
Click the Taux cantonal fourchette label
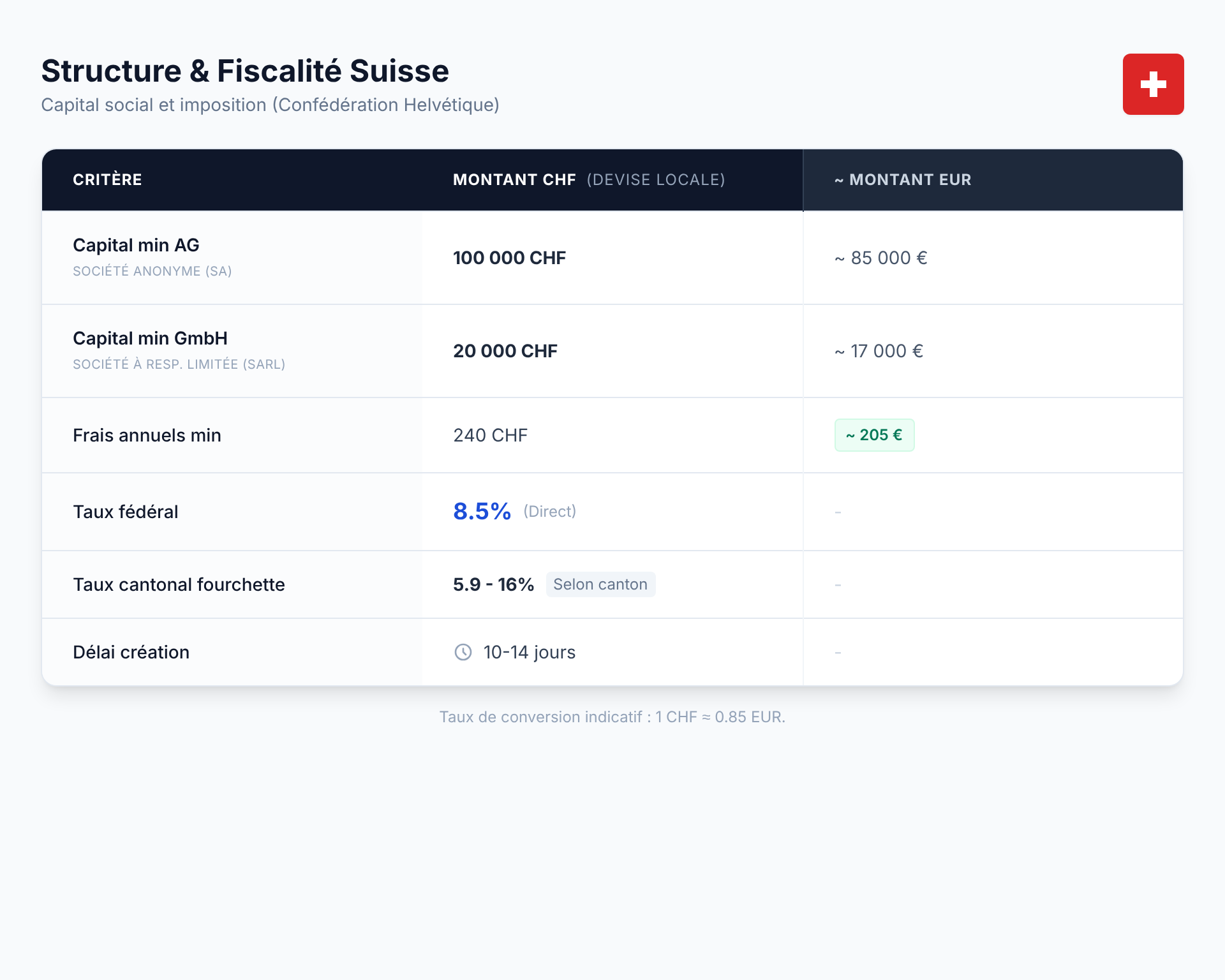click(179, 584)
